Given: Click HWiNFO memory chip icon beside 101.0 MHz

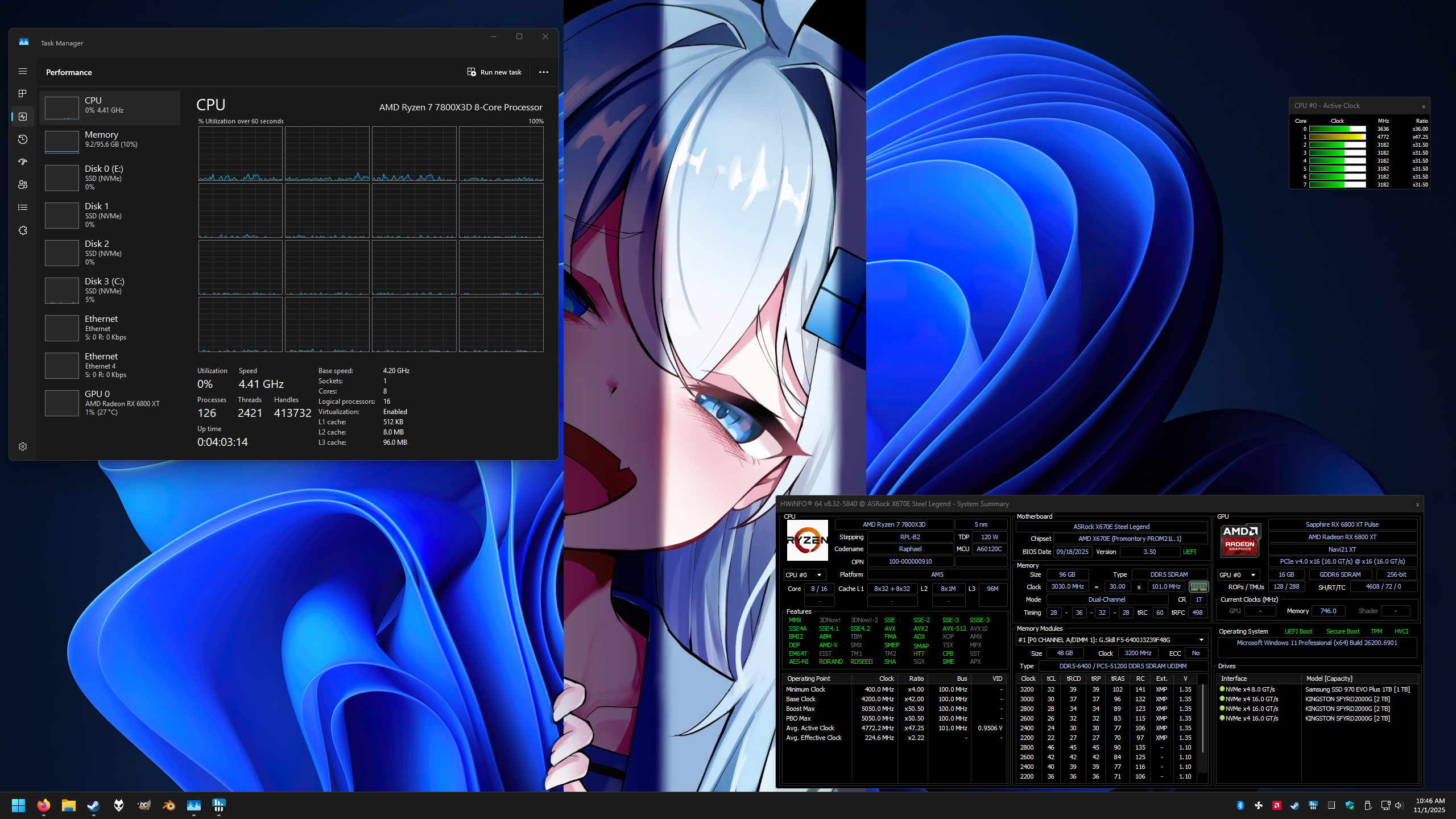Looking at the screenshot, I should [x=1198, y=586].
